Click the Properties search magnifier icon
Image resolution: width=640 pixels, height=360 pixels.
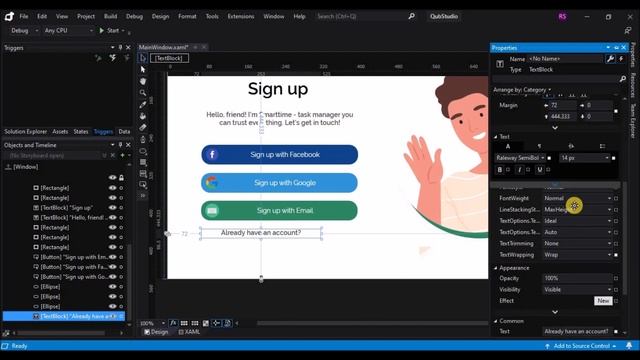click(x=622, y=79)
